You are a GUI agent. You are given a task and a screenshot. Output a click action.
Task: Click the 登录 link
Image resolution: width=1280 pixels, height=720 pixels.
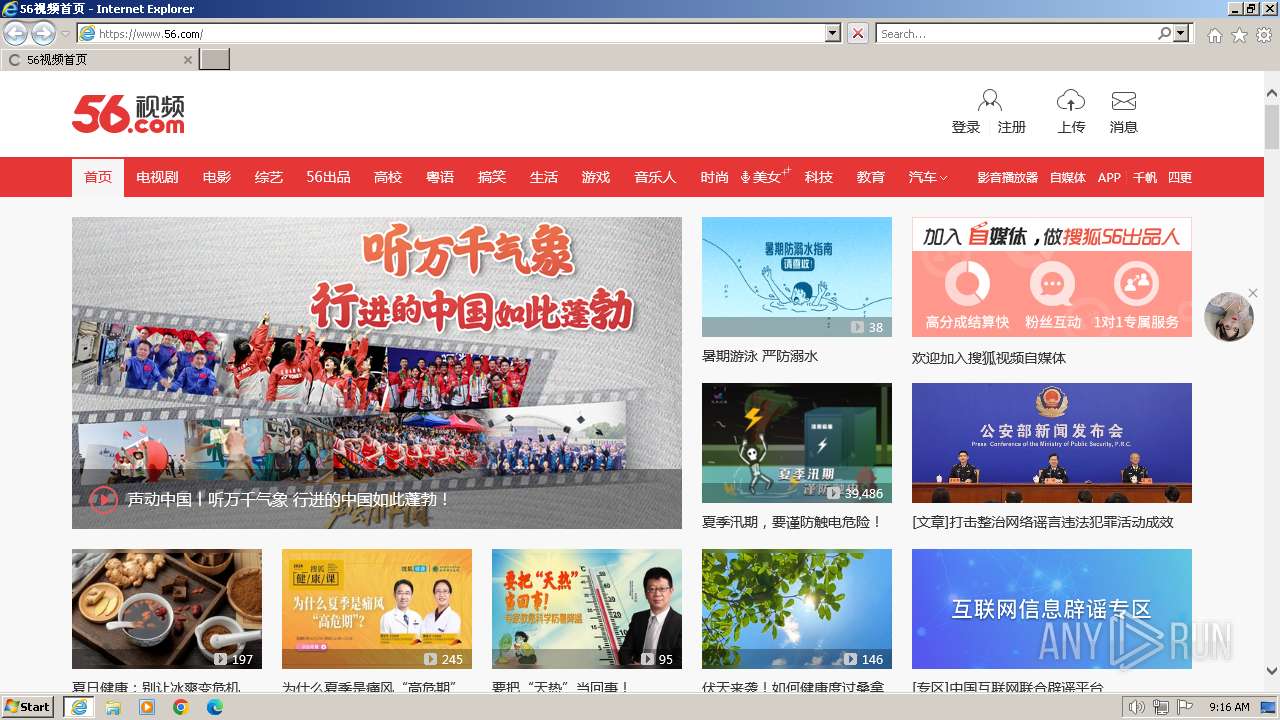(x=966, y=127)
